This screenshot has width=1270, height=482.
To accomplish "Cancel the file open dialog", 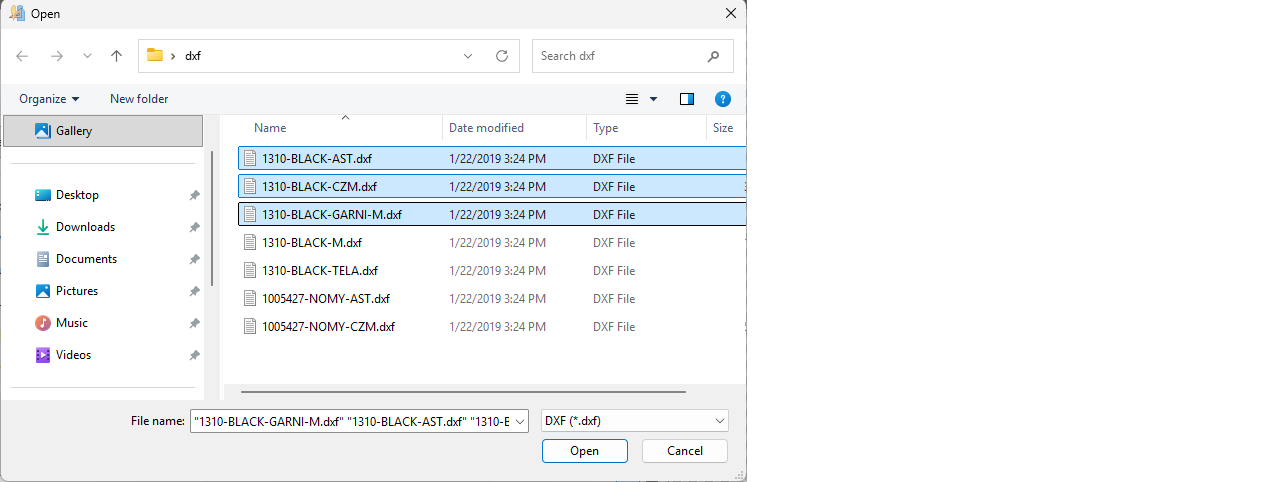I will point(685,451).
